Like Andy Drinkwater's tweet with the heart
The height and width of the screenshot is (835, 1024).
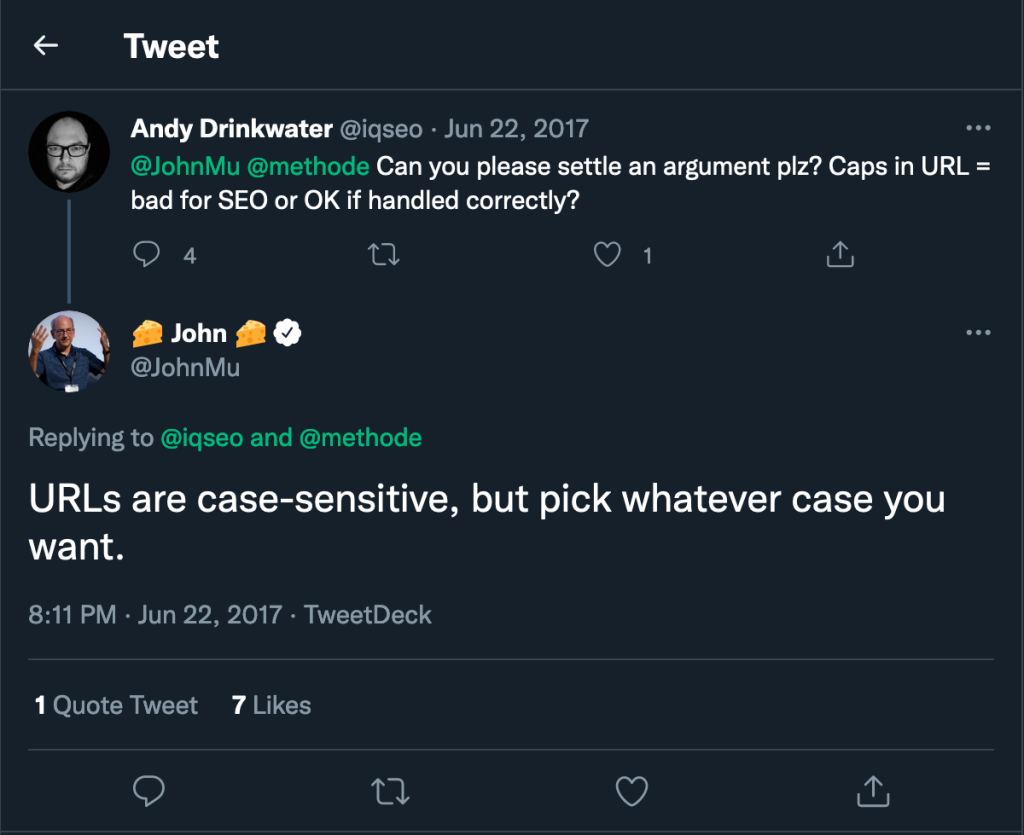pyautogui.click(x=607, y=254)
